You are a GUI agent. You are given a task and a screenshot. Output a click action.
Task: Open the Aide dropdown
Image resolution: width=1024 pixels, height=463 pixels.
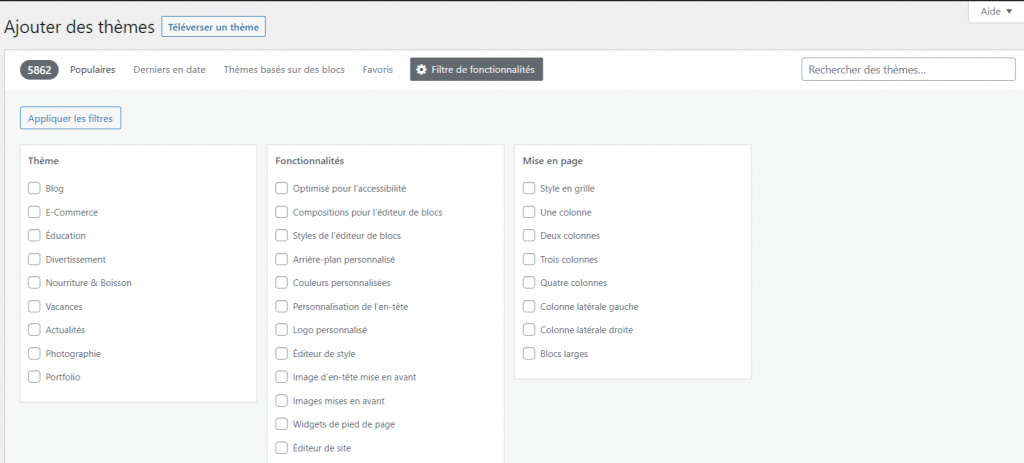tap(995, 12)
